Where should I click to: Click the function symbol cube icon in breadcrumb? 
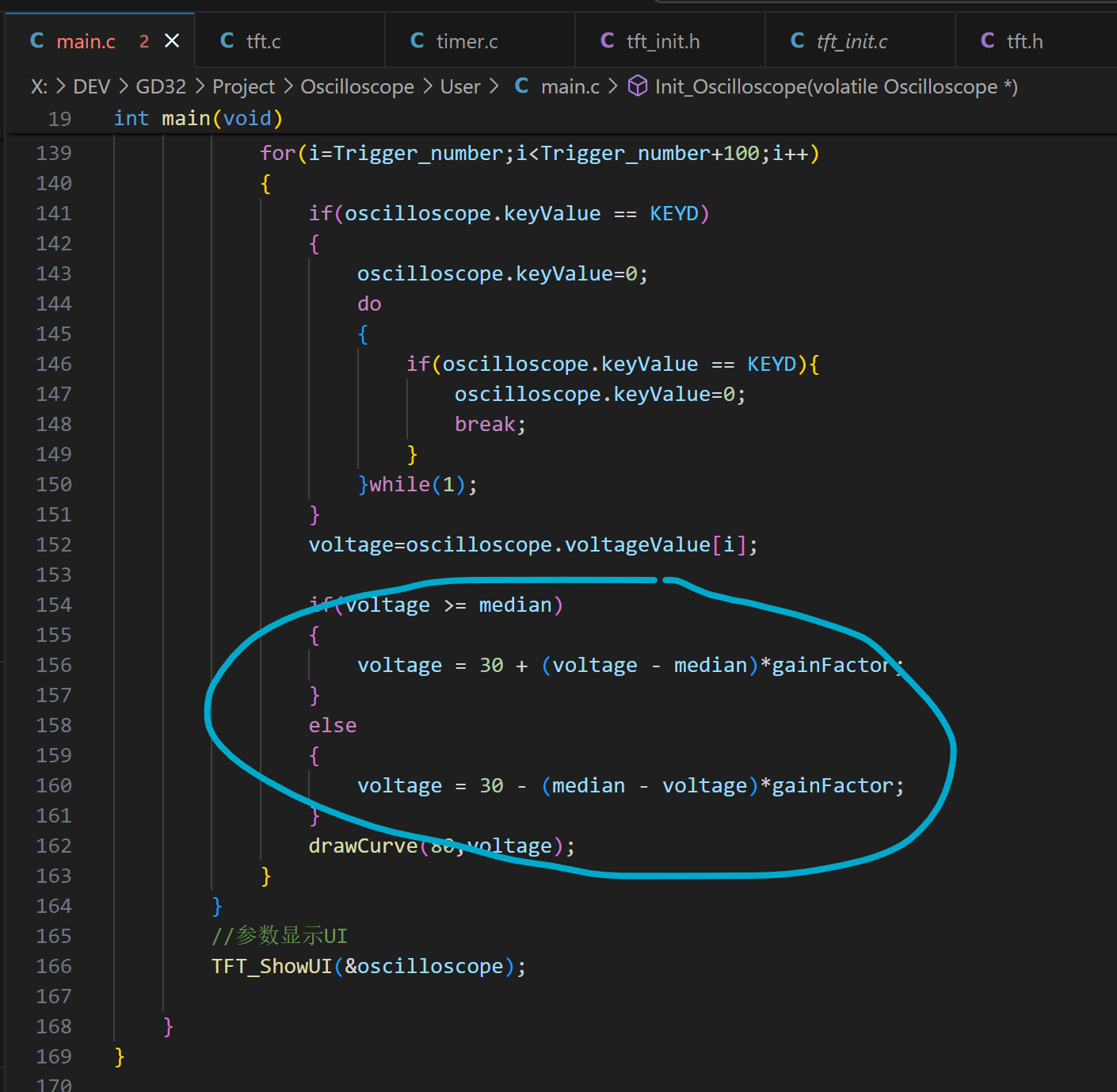(638, 86)
